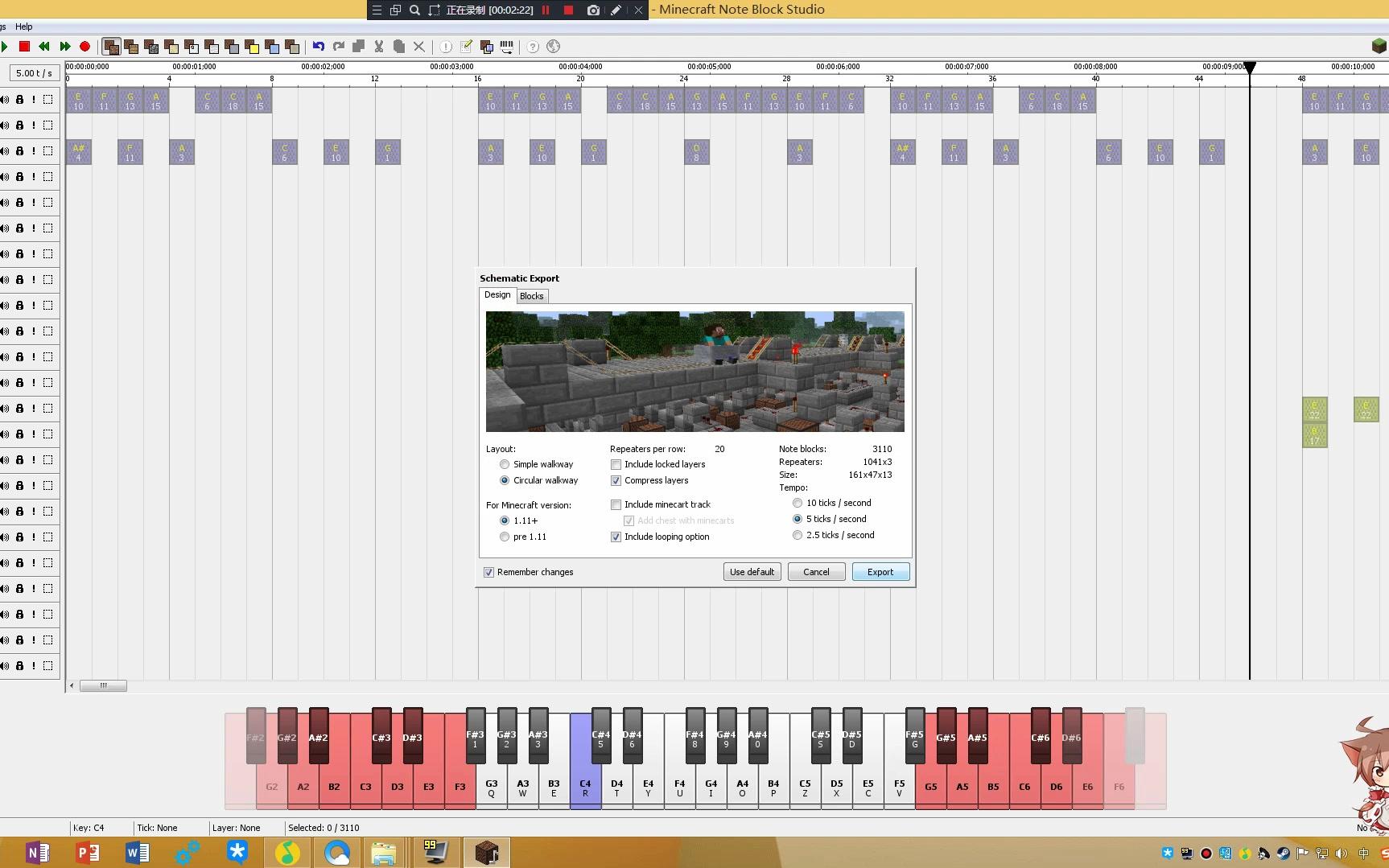The height and width of the screenshot is (868, 1389).
Task: Cancel the Schematic Export dialog
Action: click(x=816, y=572)
